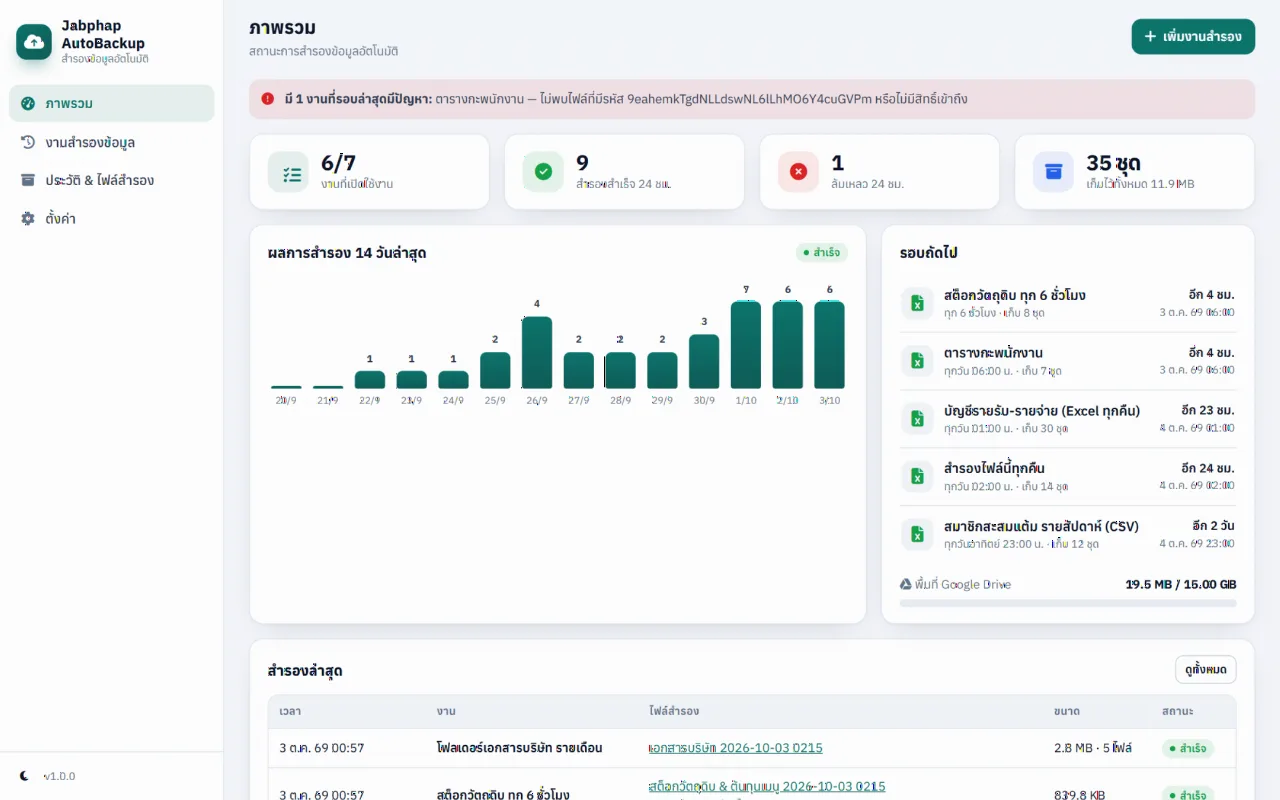Open the สต็อกวัตถุดิบ & ต้นทุนเมนู 2026-10-03 0215 link
Image resolution: width=1280 pixels, height=800 pixels.
(766, 786)
